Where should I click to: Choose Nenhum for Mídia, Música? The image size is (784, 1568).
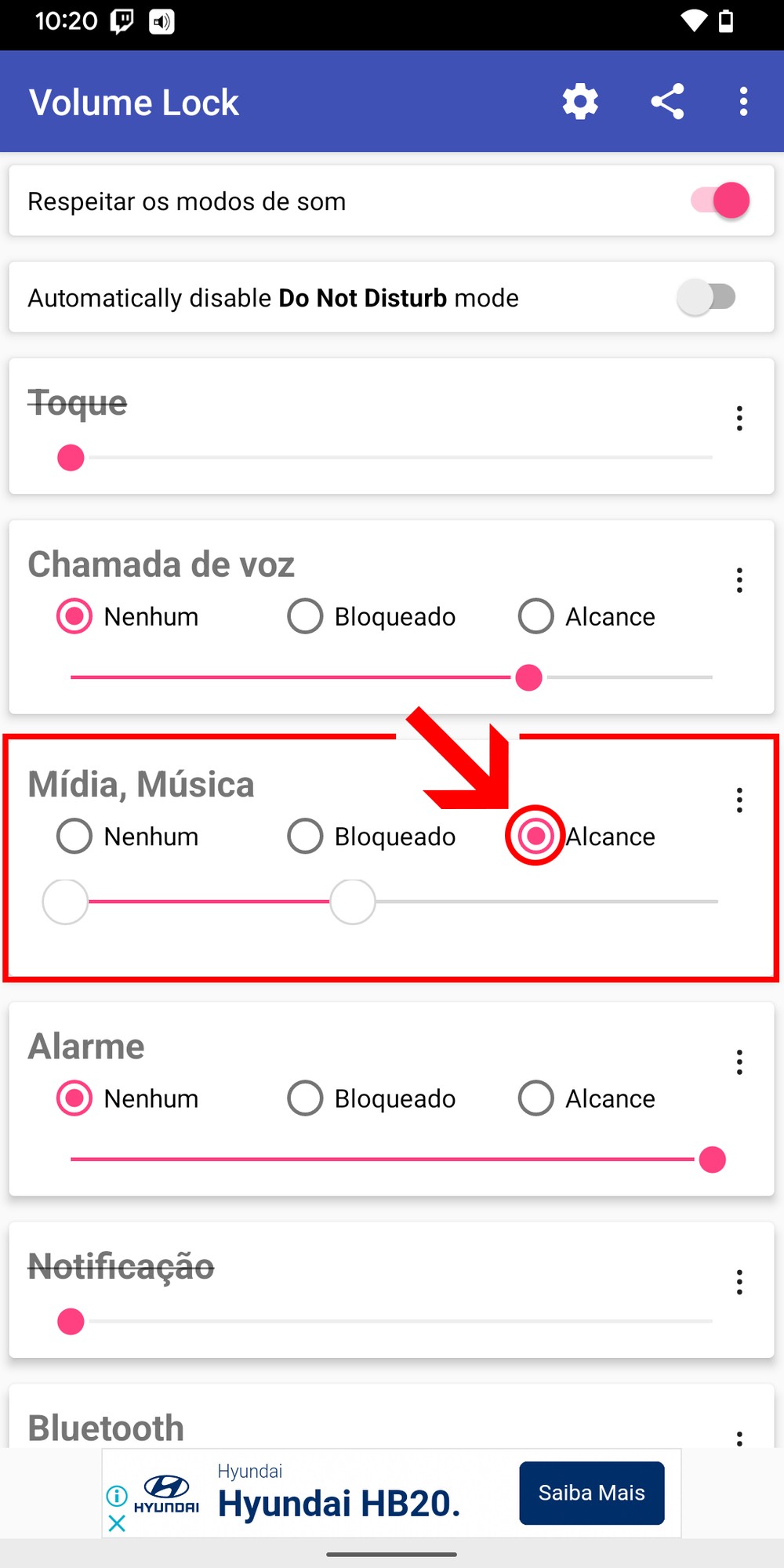(x=74, y=836)
